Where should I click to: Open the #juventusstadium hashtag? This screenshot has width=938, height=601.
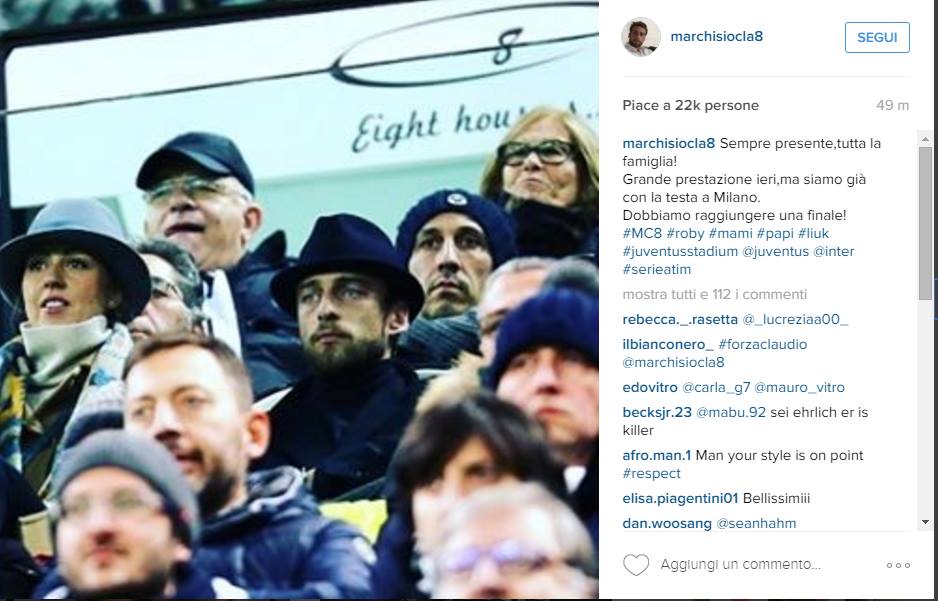[x=680, y=251]
